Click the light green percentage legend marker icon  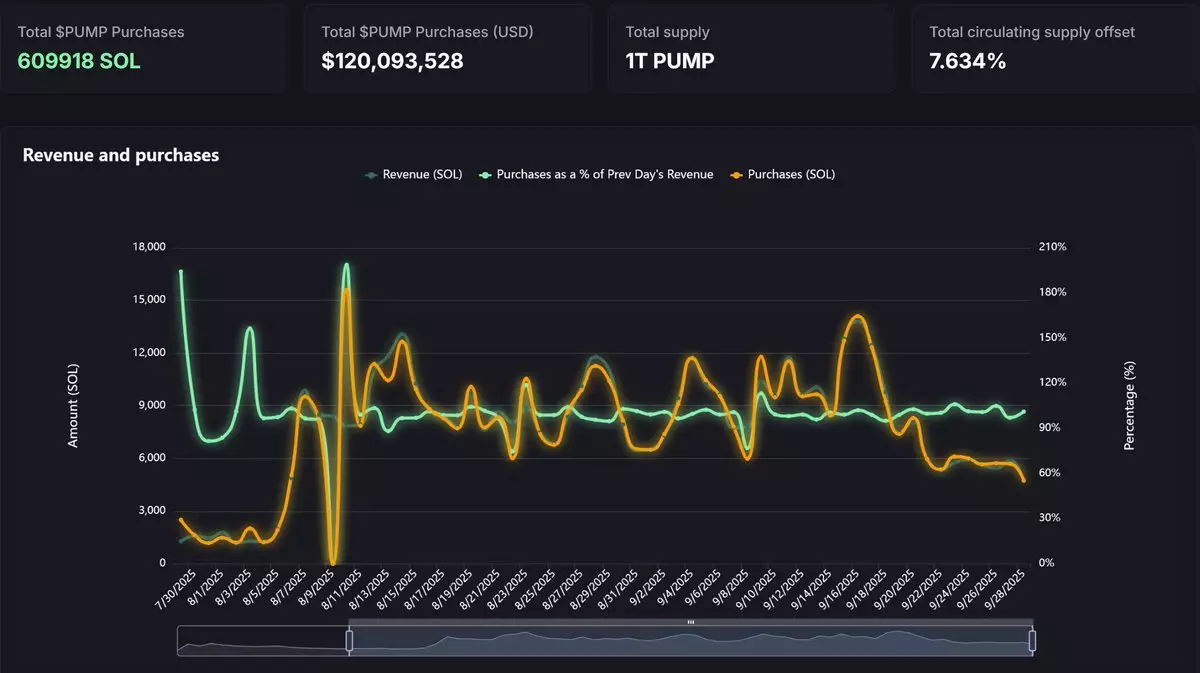tap(486, 174)
